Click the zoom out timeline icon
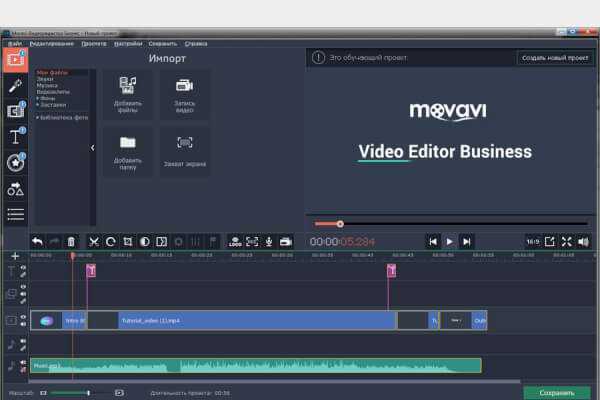 tap(43, 393)
